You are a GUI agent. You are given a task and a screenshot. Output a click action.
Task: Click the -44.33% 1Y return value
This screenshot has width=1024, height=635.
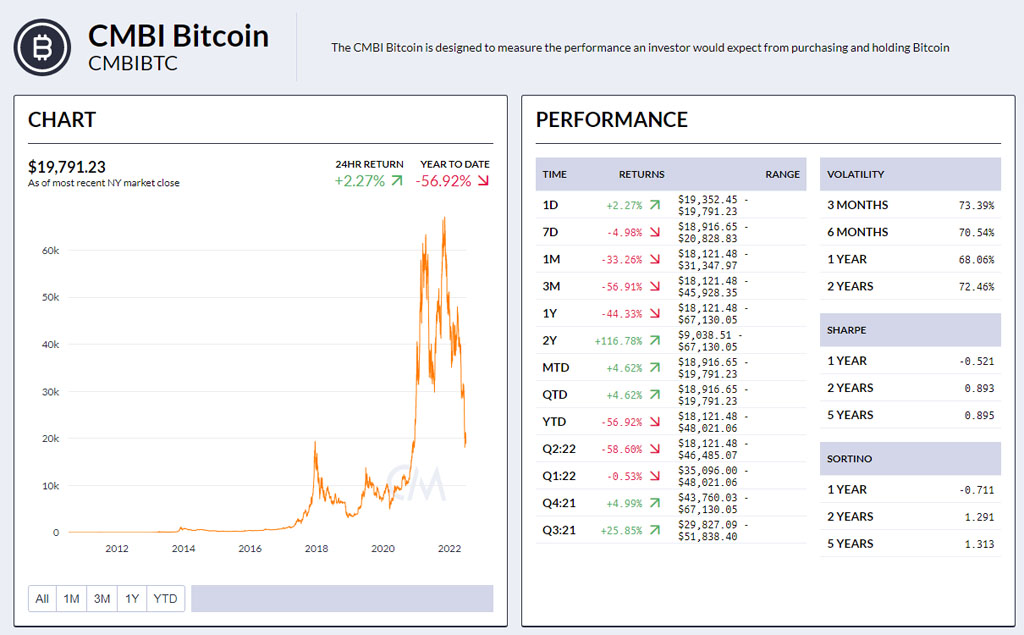coord(621,314)
